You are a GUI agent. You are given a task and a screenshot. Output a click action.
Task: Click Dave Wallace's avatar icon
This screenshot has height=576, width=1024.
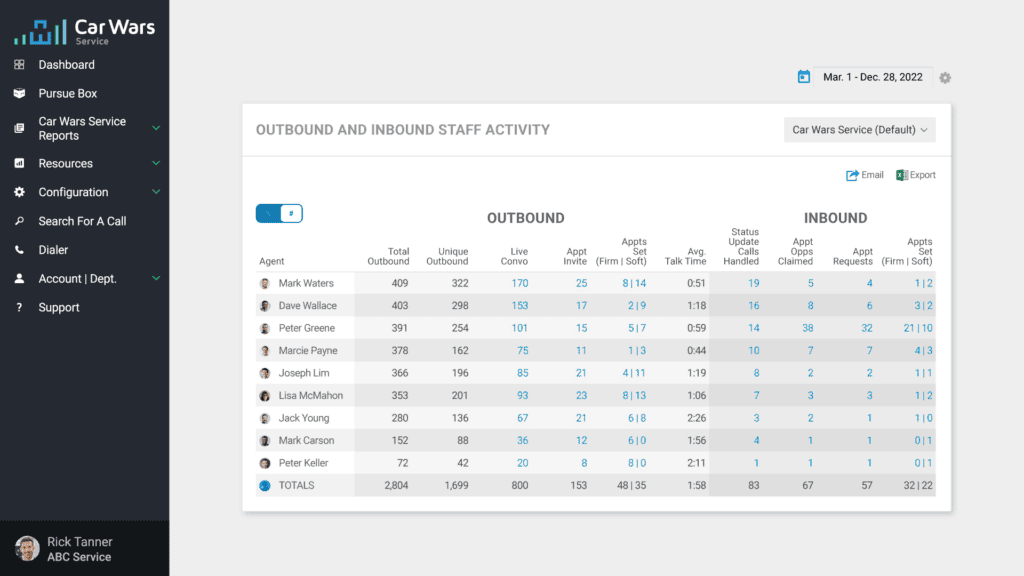(x=264, y=306)
